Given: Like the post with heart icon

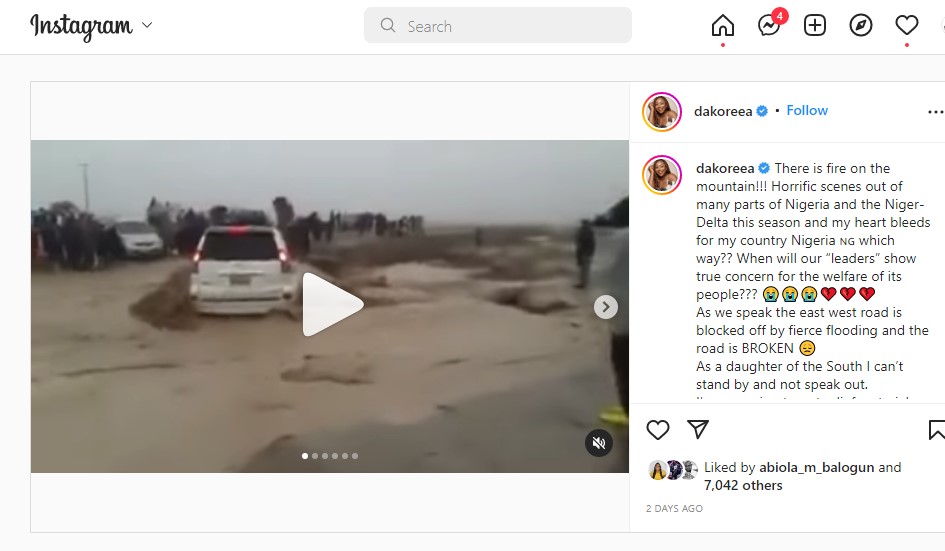Looking at the screenshot, I should tap(658, 430).
